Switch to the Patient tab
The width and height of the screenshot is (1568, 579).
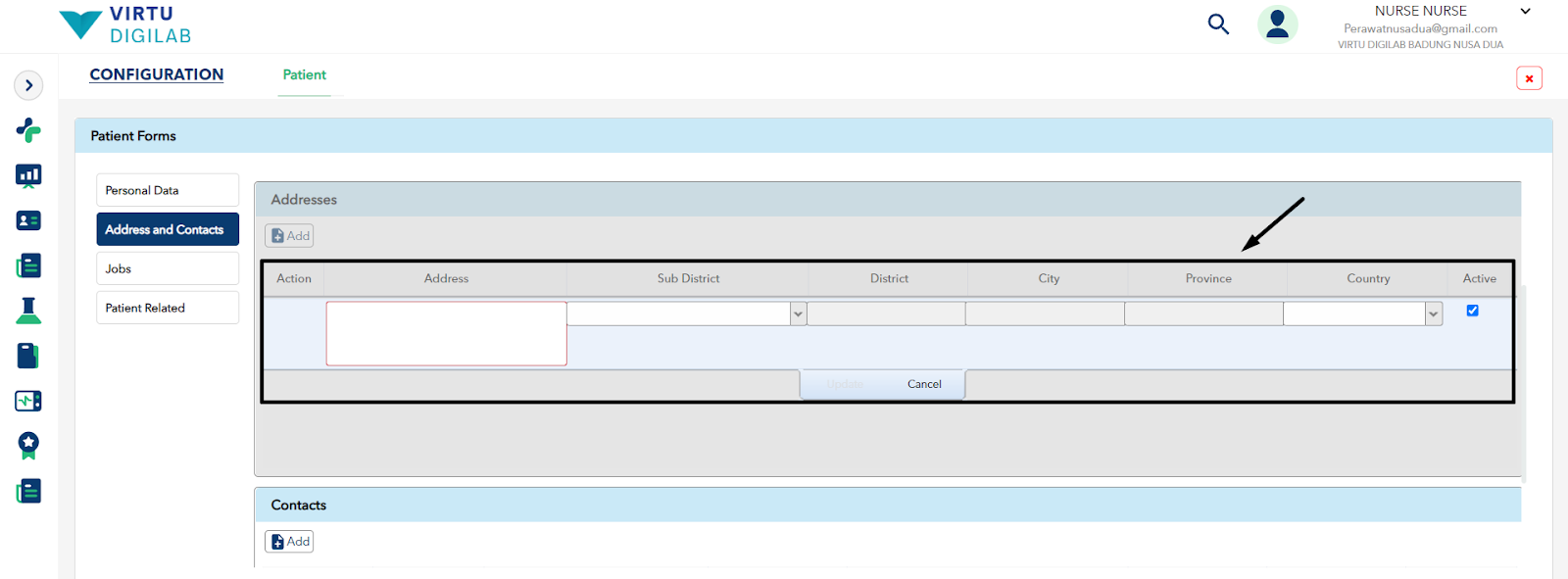click(x=305, y=75)
